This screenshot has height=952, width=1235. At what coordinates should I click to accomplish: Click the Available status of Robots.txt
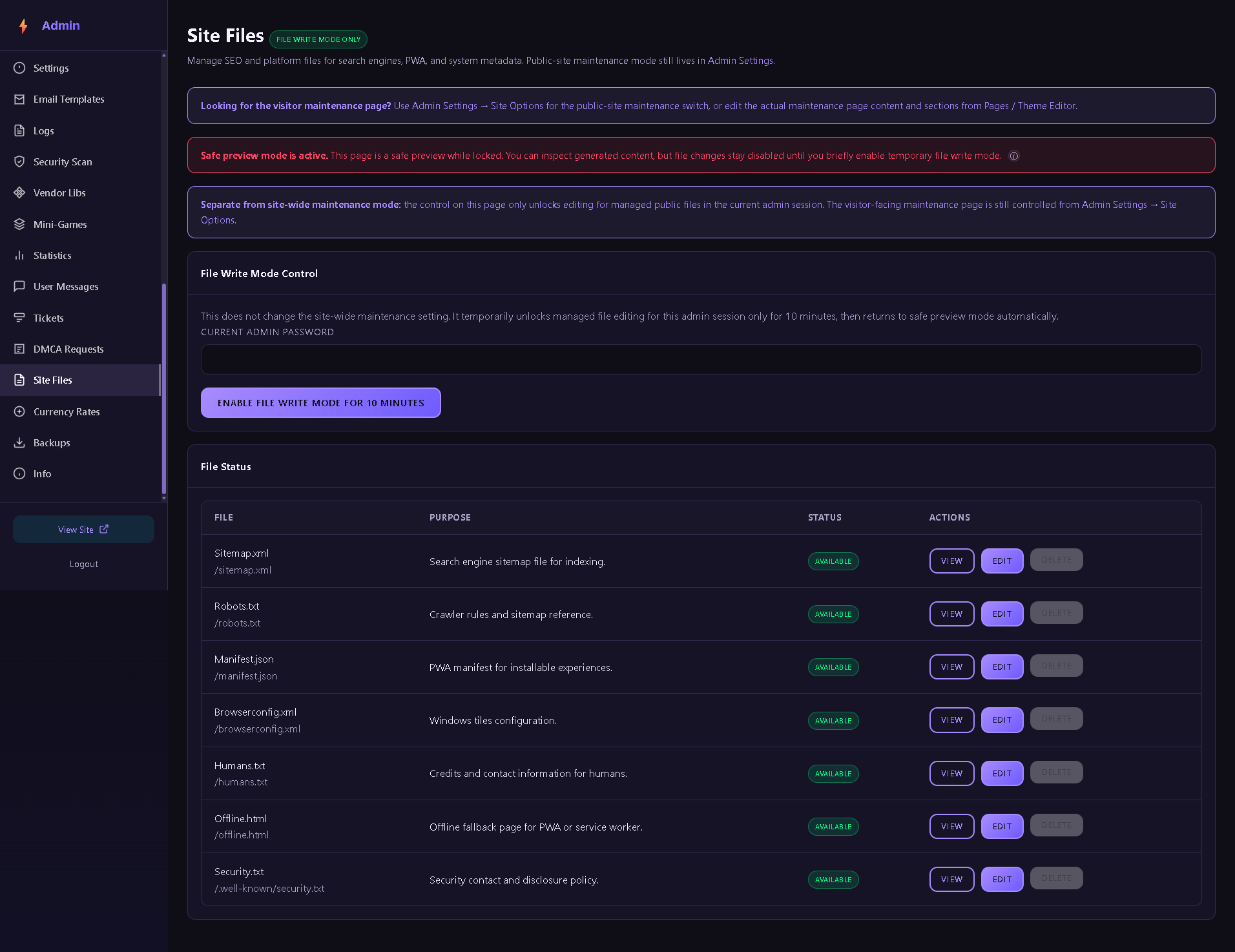833,614
